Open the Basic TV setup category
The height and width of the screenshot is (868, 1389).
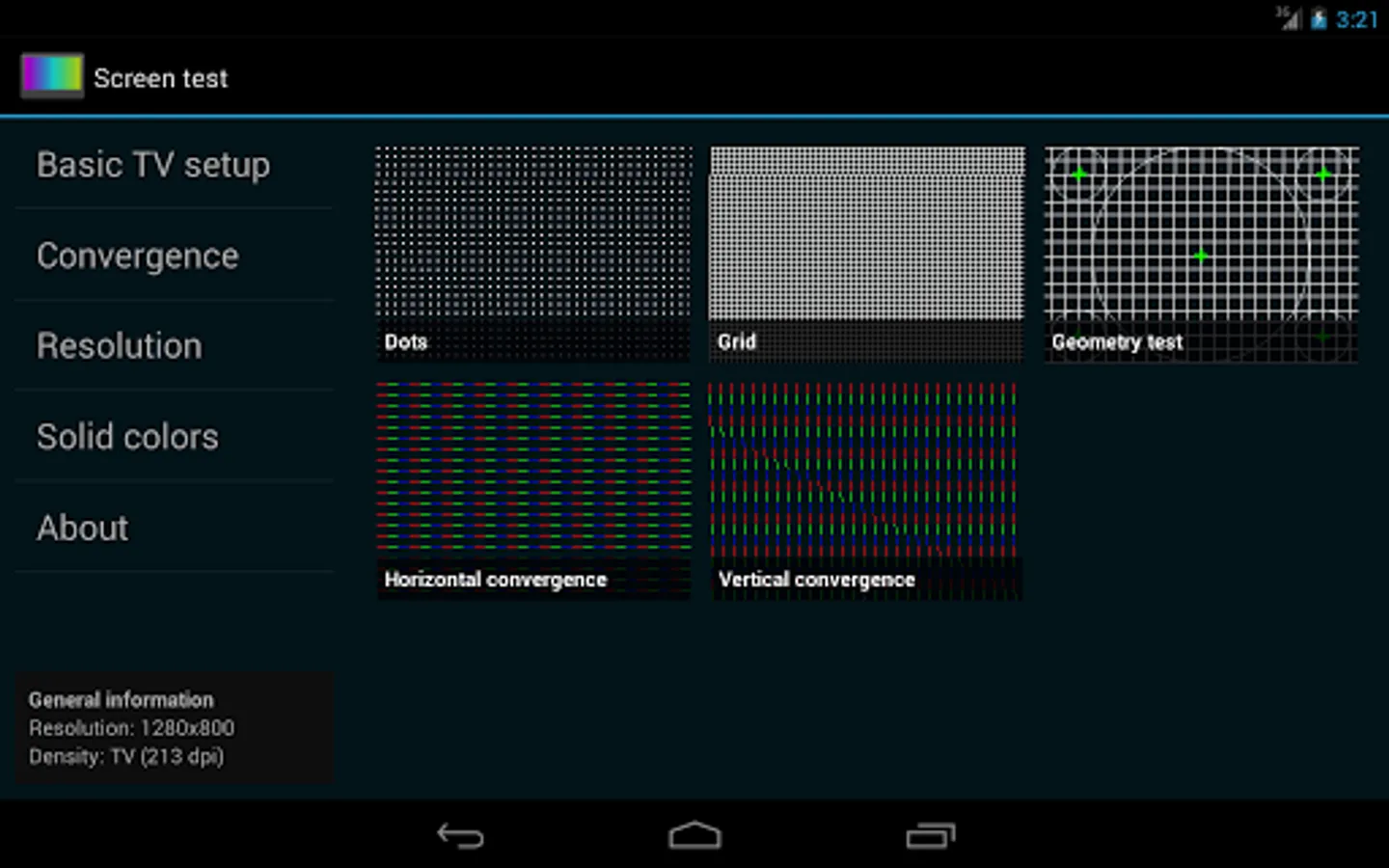click(175, 165)
